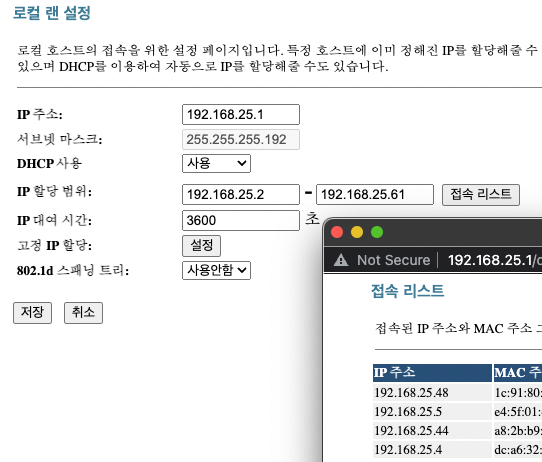Image resolution: width=542 pixels, height=462 pixels.
Task: Click the 접속 리스트 heading in popup
Action: click(x=408, y=291)
